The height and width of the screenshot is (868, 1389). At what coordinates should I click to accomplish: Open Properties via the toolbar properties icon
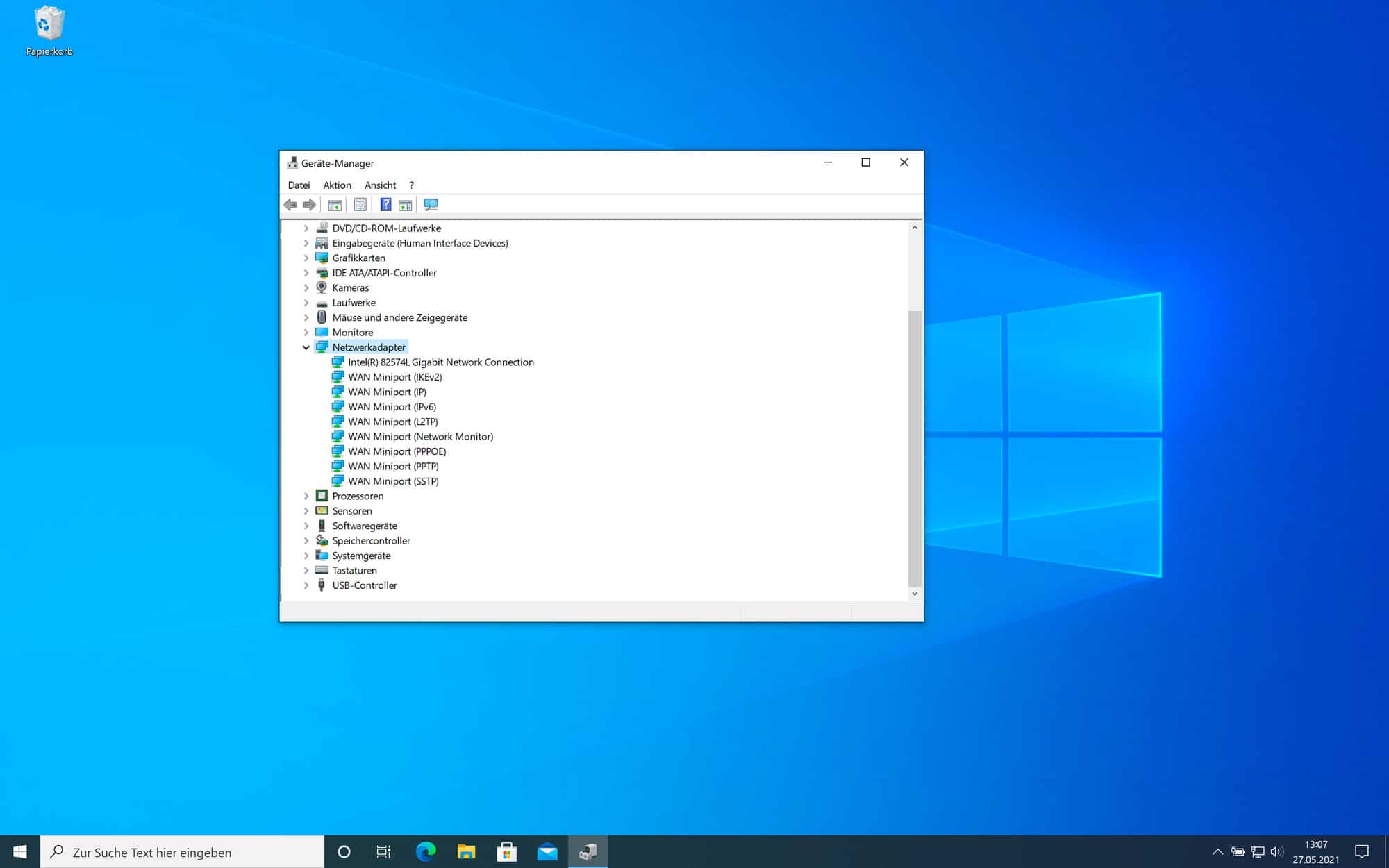coord(360,205)
